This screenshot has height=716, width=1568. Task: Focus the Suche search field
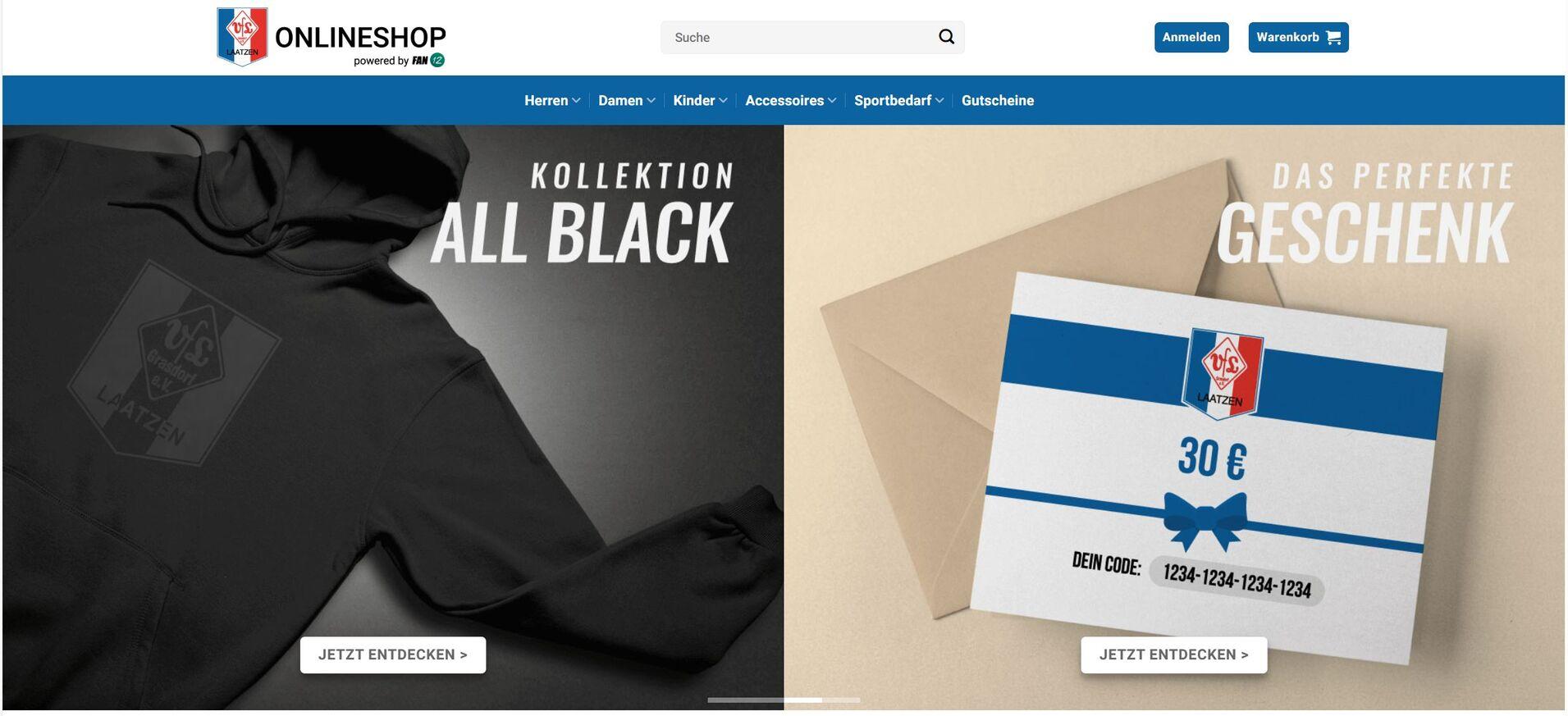(812, 37)
